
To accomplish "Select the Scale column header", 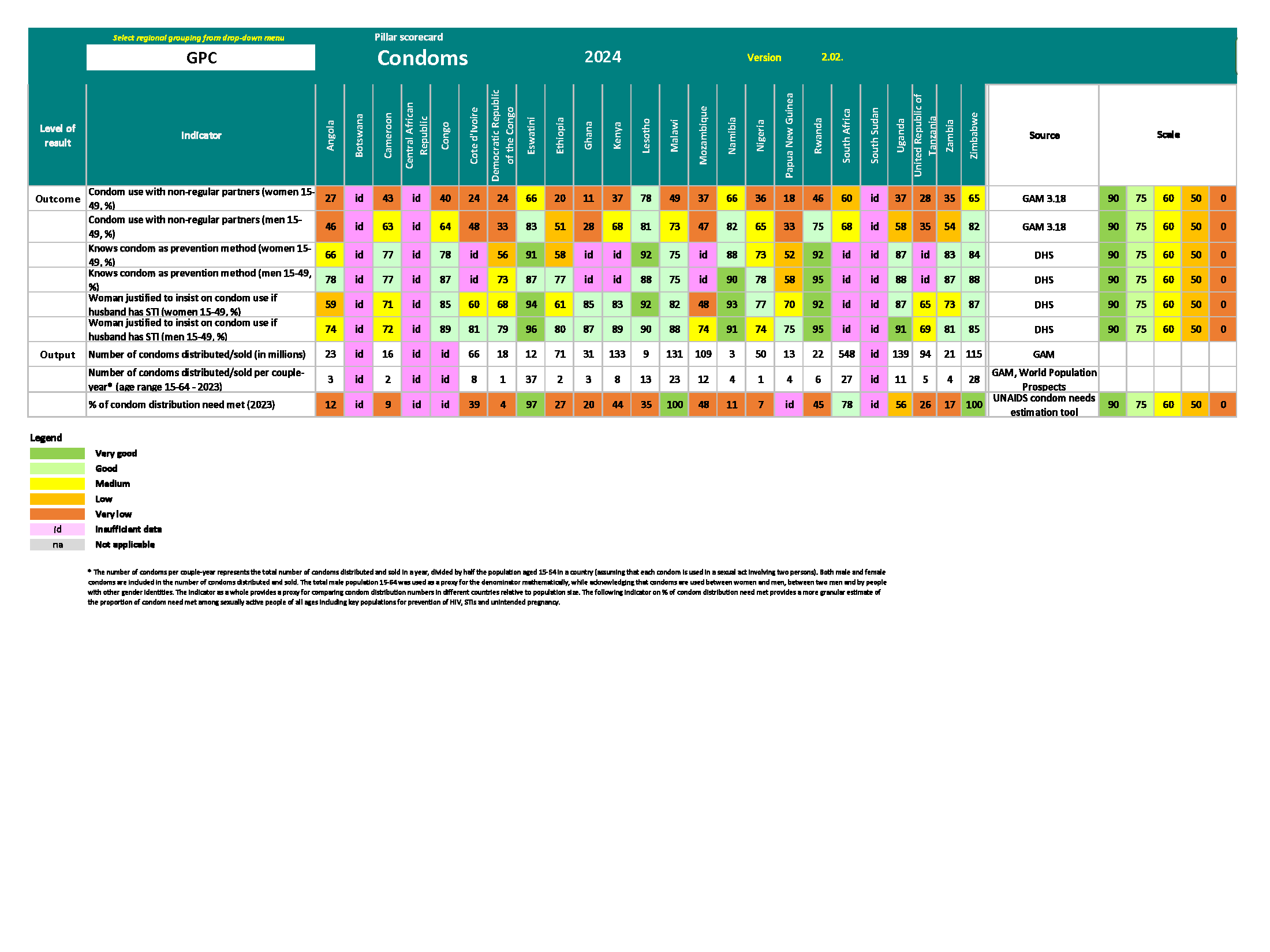I will [1168, 134].
